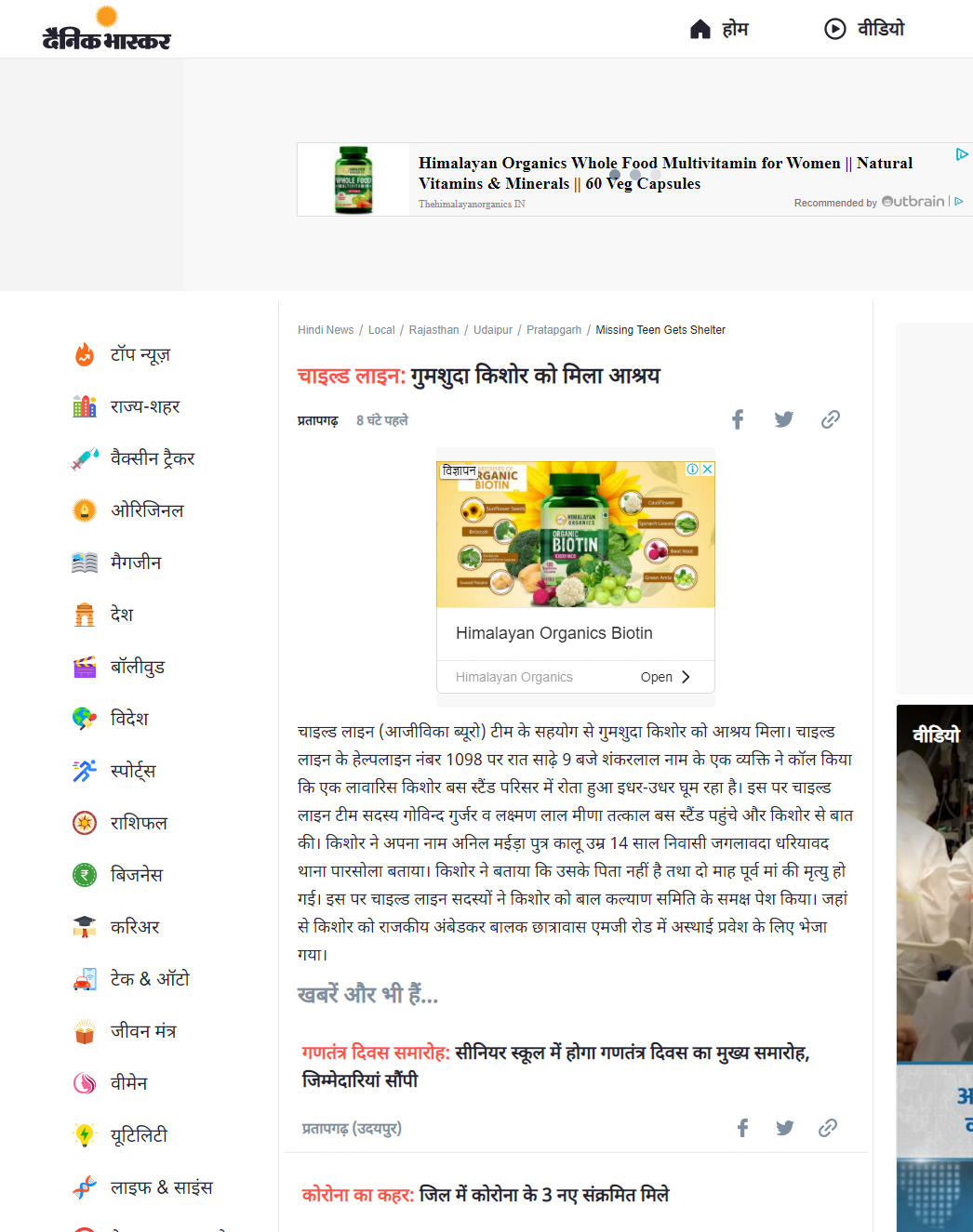Open the Dainik Bhaskar logo homepage
973x1232 pixels.
(x=107, y=29)
